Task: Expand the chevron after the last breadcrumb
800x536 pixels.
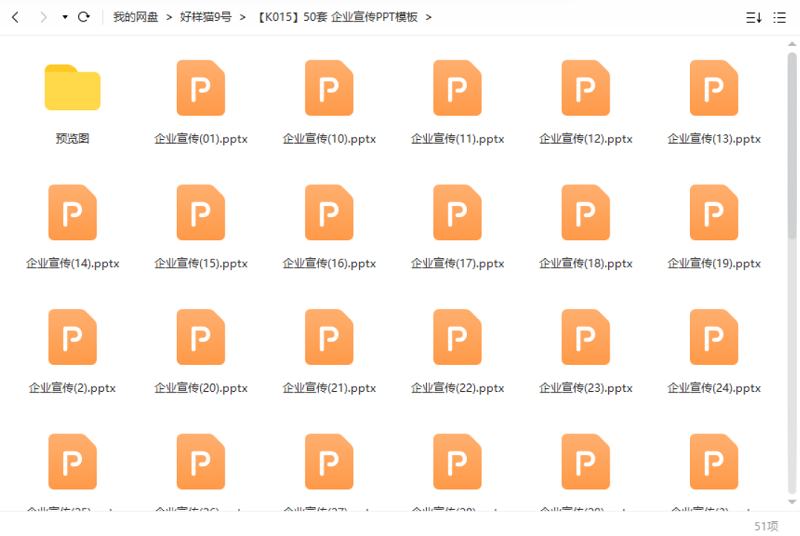Action: coord(429,17)
